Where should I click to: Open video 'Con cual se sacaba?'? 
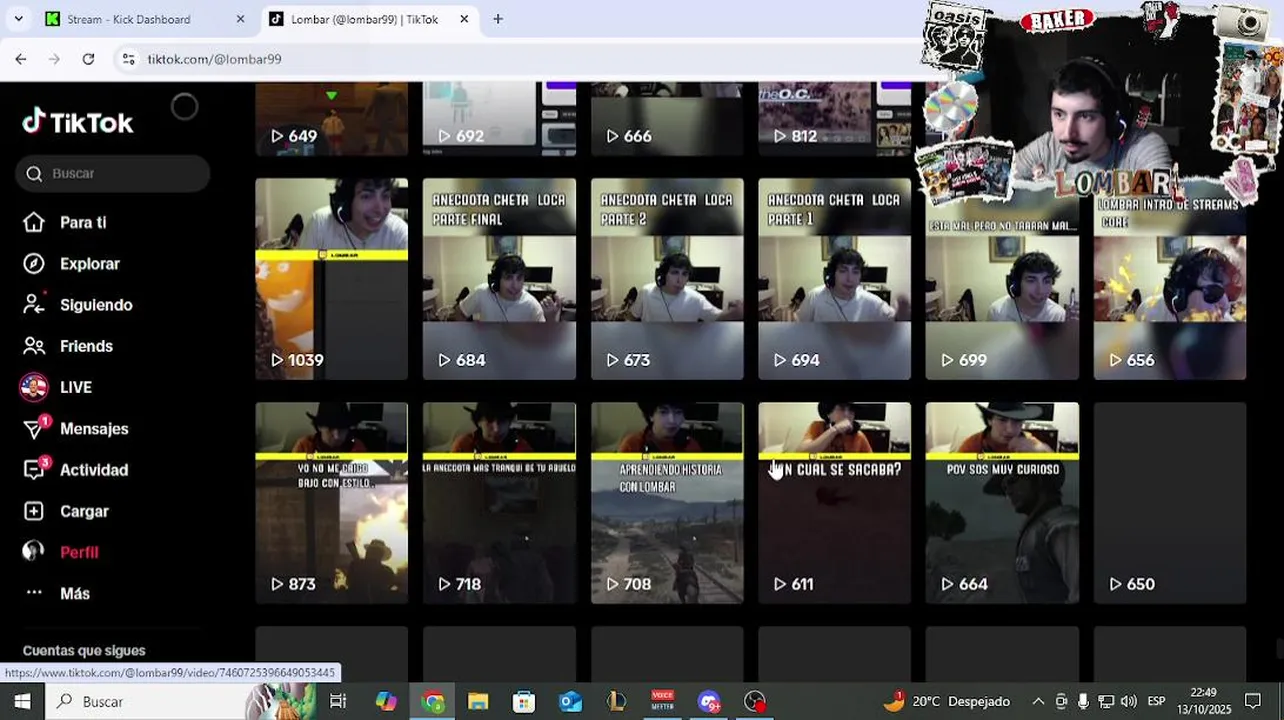[x=834, y=503]
